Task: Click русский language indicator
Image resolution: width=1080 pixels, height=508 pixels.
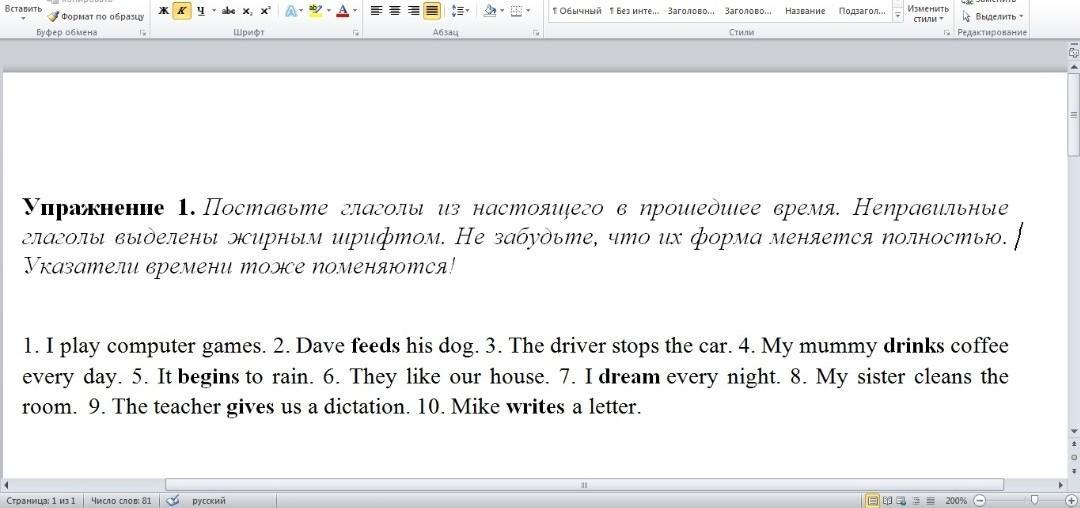Action: coord(209,501)
